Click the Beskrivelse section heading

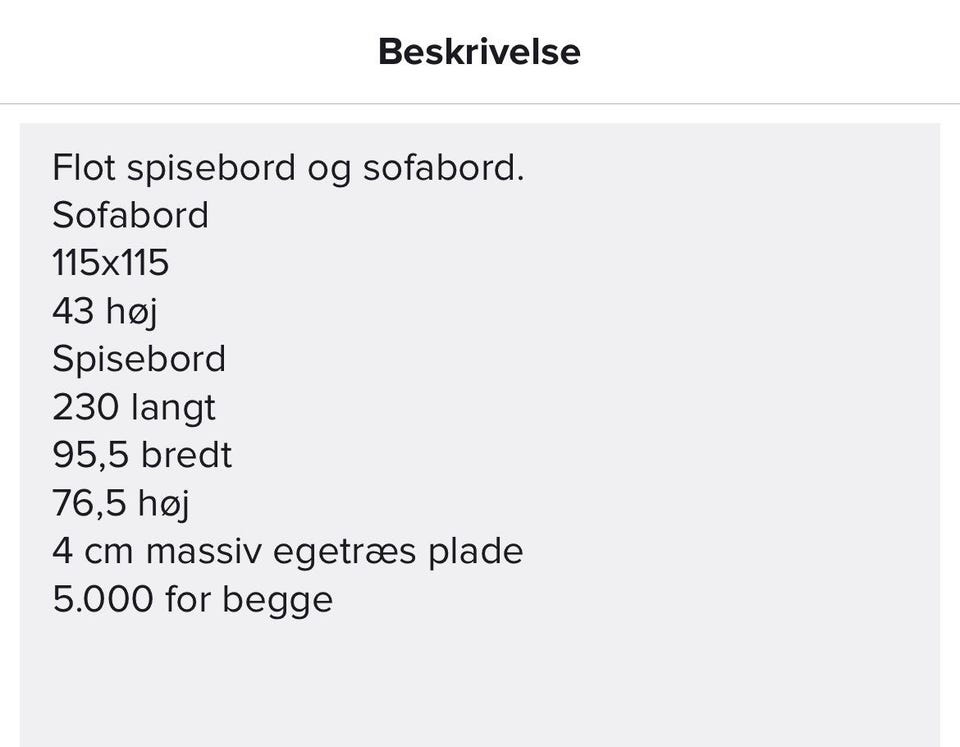pyautogui.click(x=479, y=52)
